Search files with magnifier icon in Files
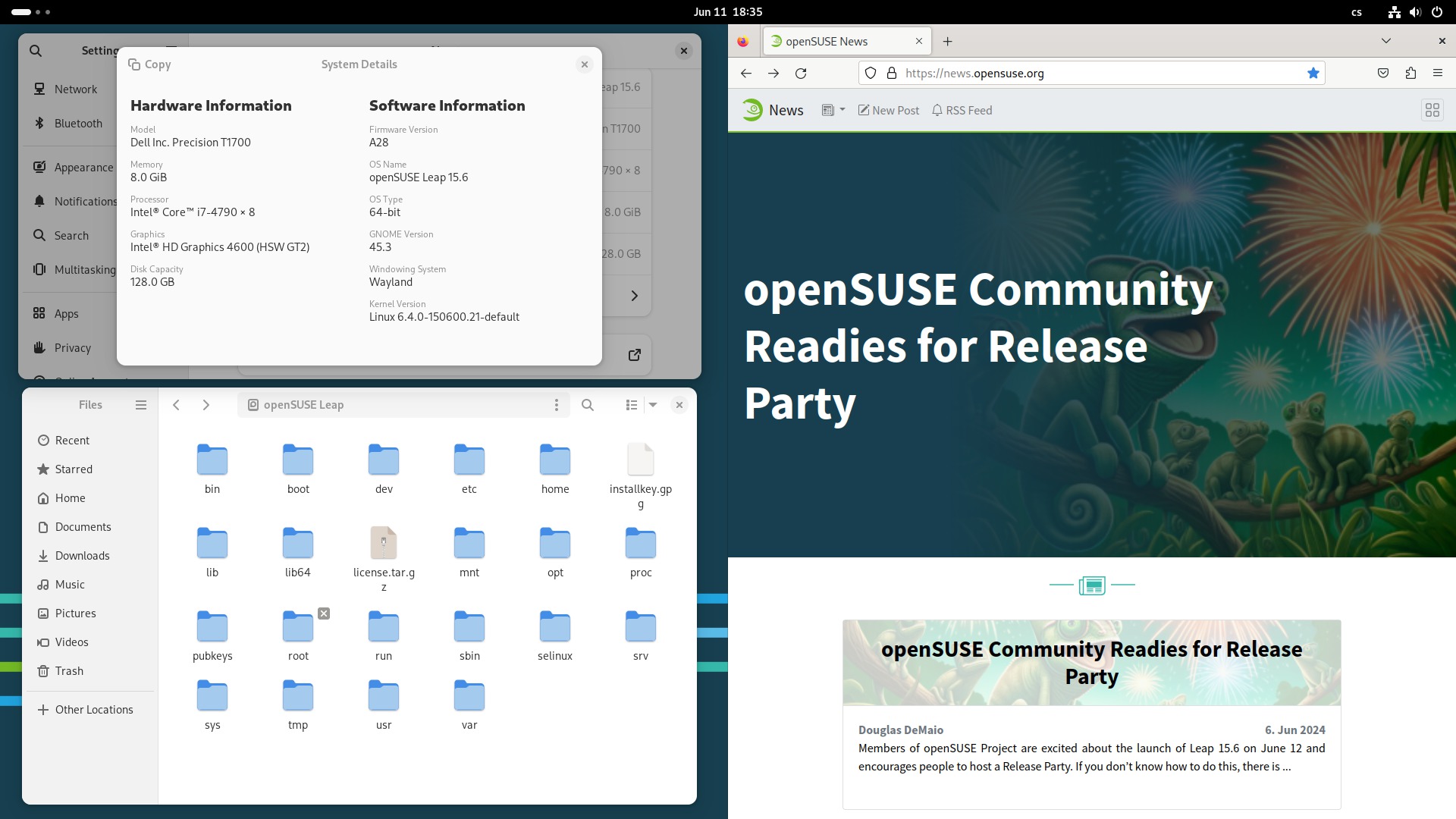 coord(588,405)
